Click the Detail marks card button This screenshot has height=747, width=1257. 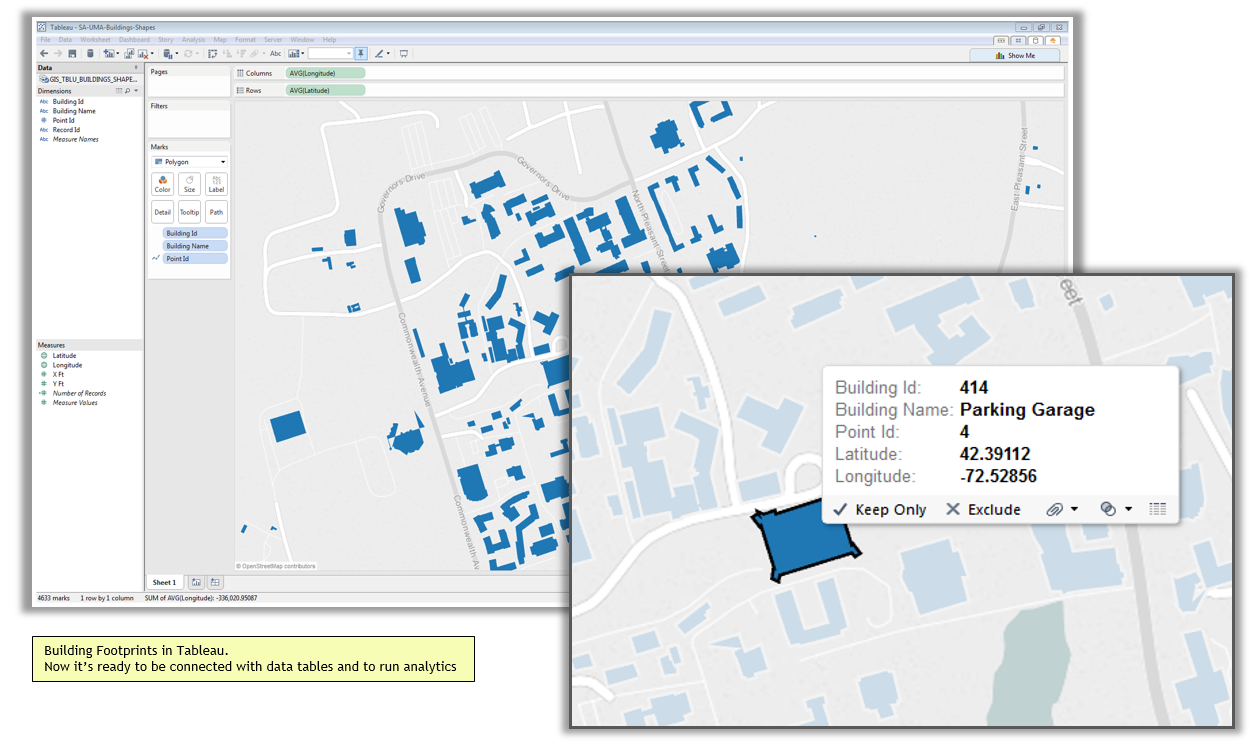click(163, 211)
